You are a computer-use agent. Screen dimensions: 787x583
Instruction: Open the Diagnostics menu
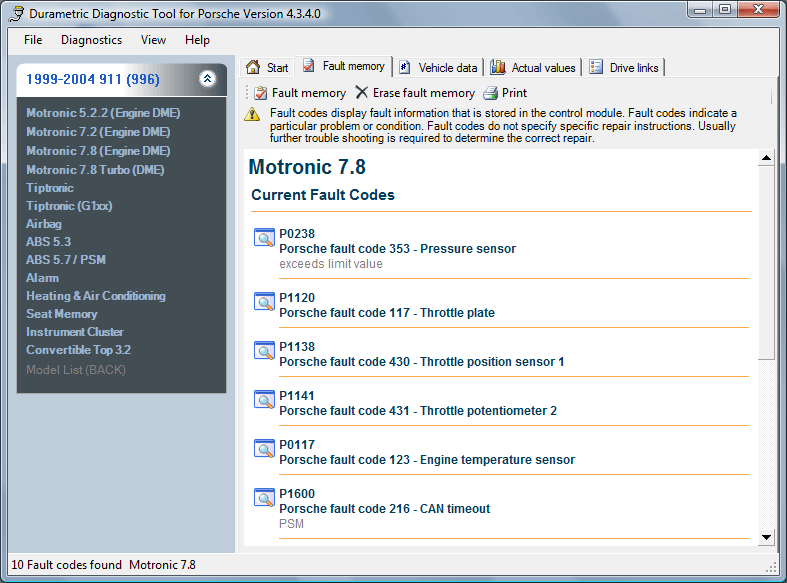pyautogui.click(x=91, y=40)
